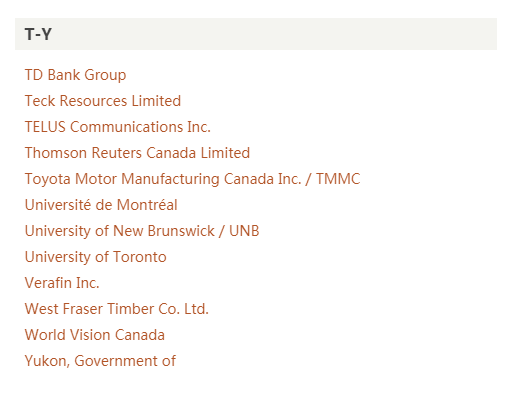Image resolution: width=514 pixels, height=400 pixels.
Task: Follow the TELUS employer link
Action: [x=118, y=127]
